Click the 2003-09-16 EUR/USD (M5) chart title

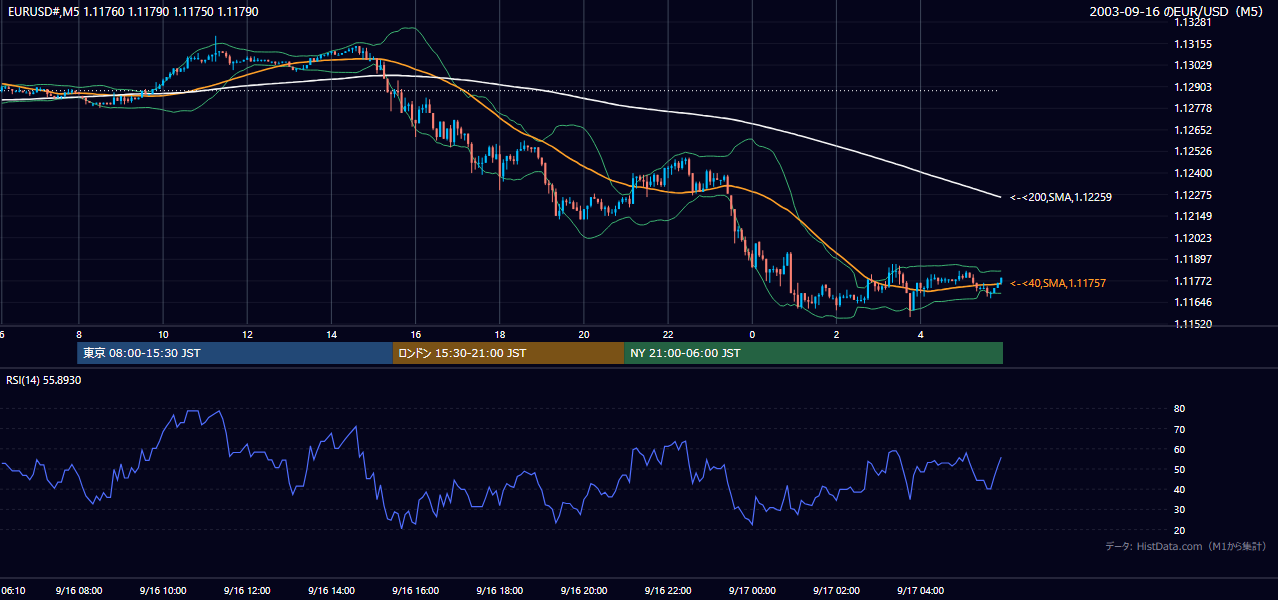pos(1178,11)
